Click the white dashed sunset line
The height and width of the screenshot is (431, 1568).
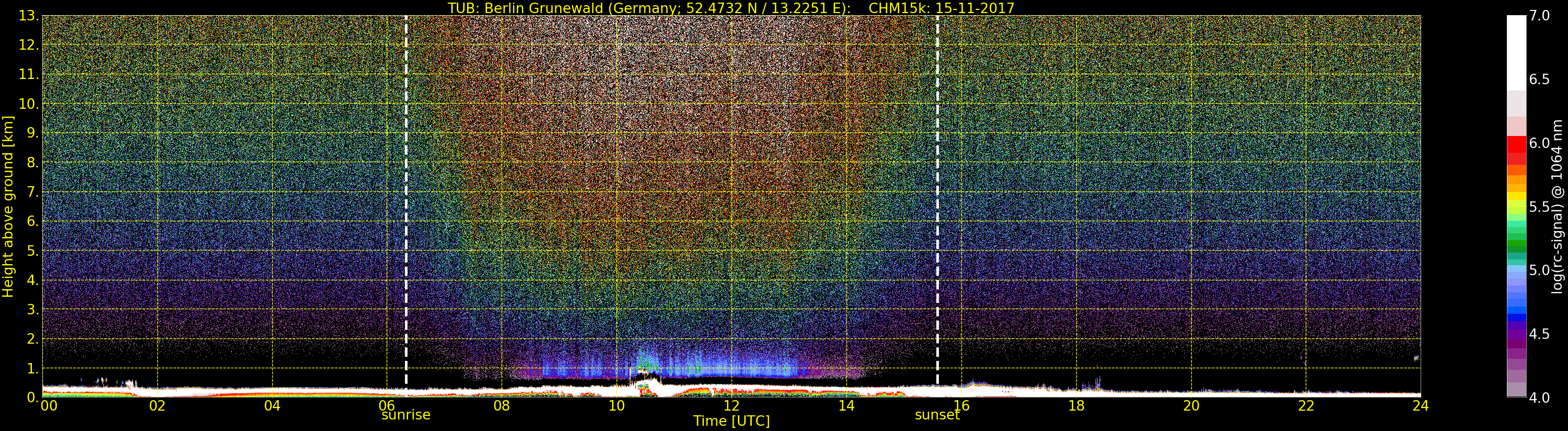[x=937, y=183]
